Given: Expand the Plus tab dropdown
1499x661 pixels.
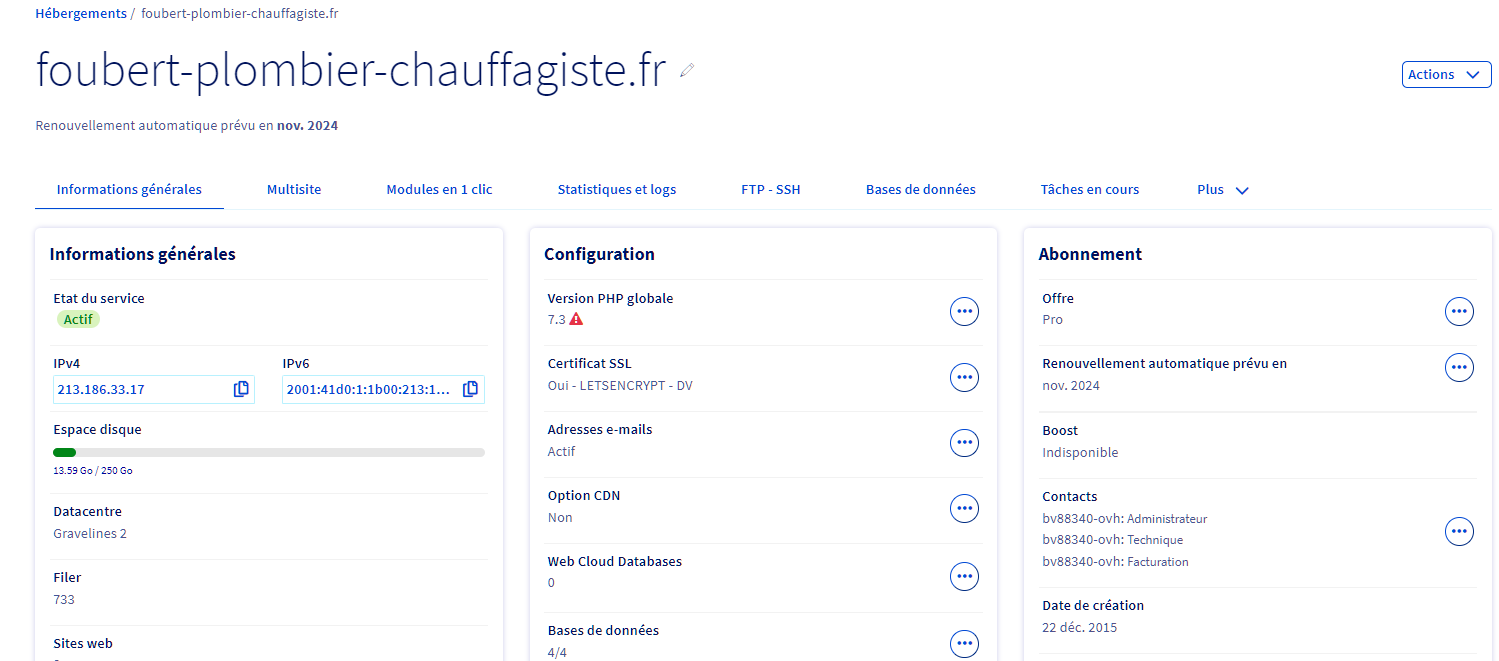Looking at the screenshot, I should [1223, 190].
